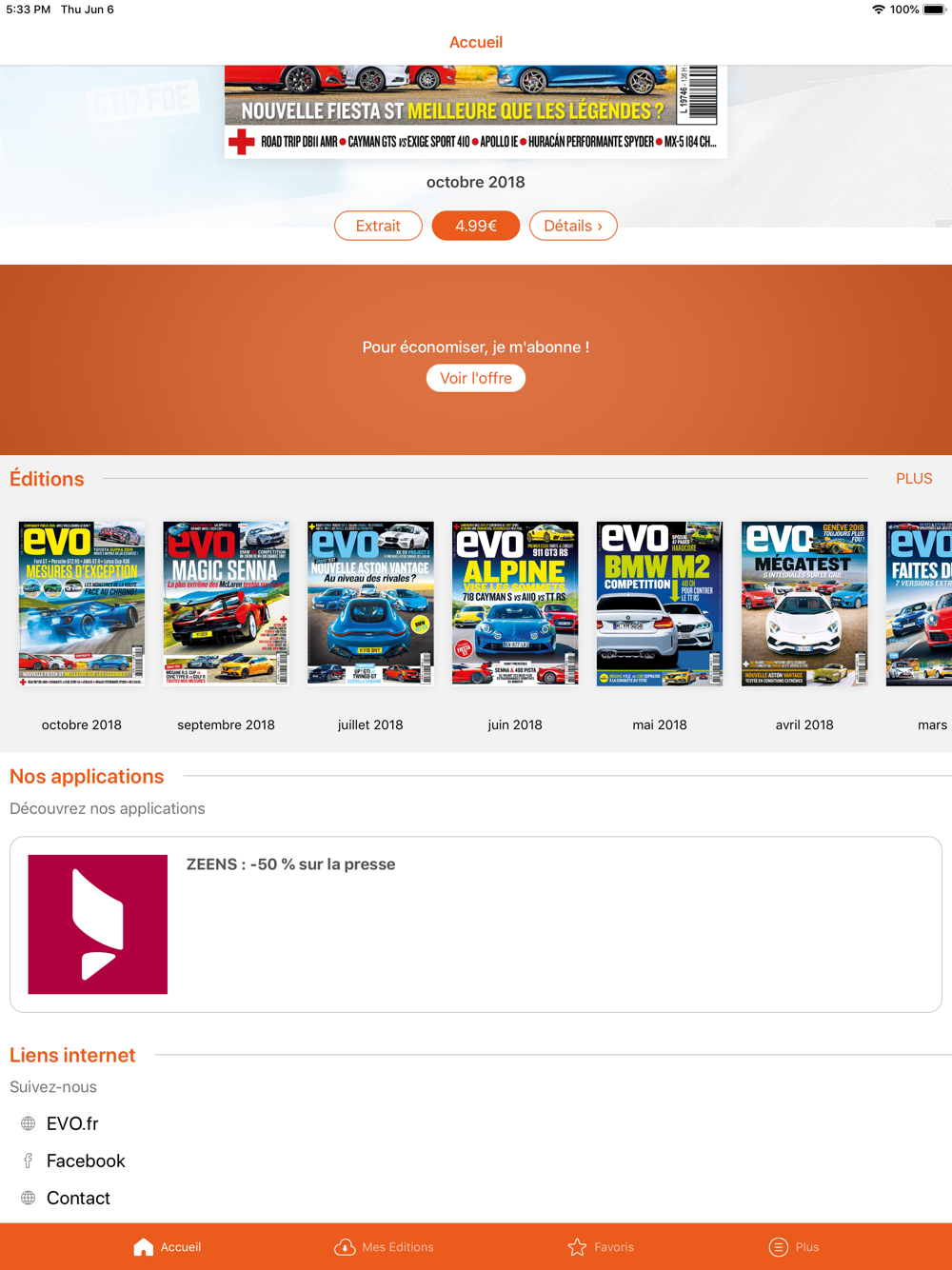Select the 'mai 2018' edition label
Viewport: 952px width, 1270px height.
click(x=660, y=724)
